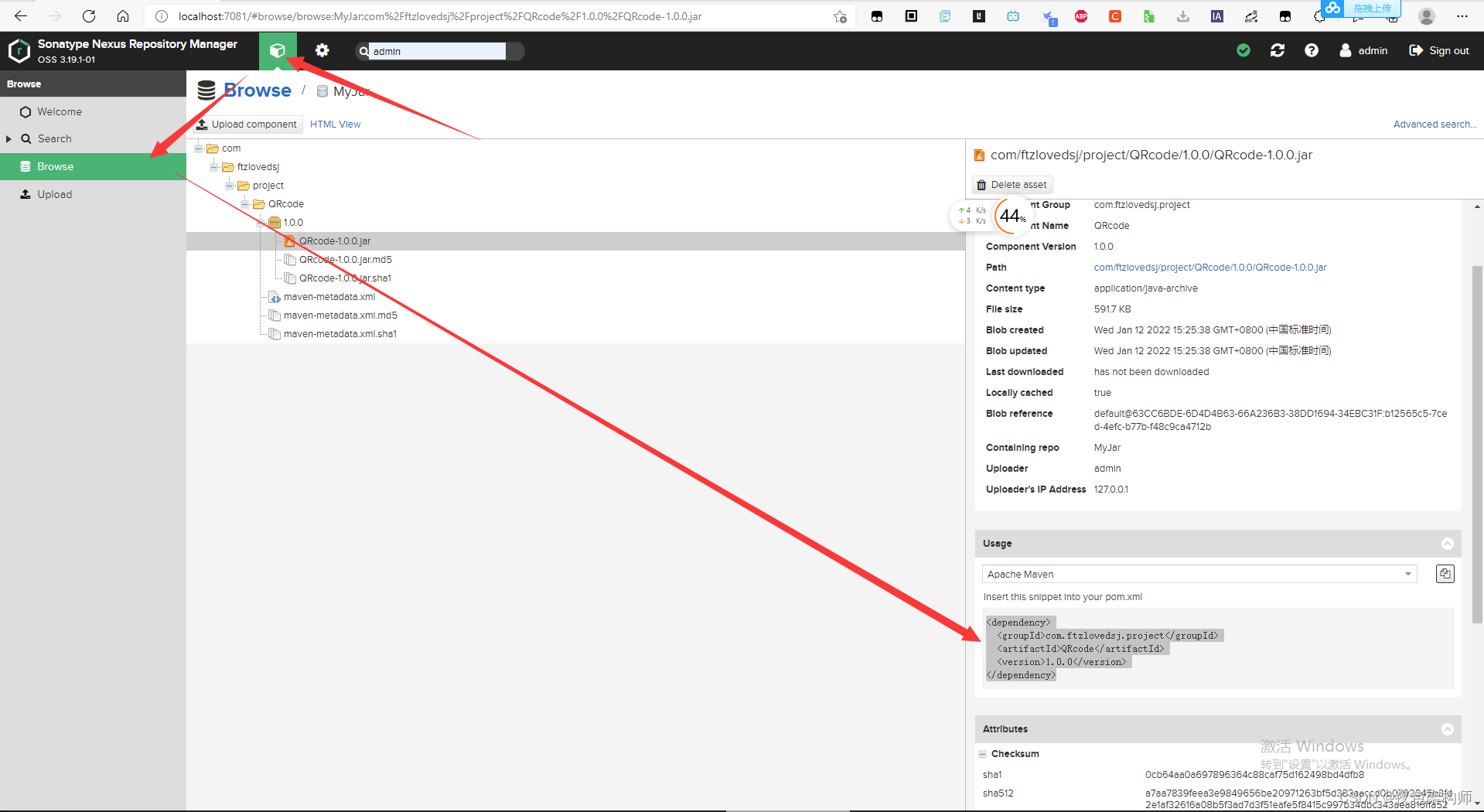Select maven-metadata.xml file
1484x812 pixels.
(329, 297)
